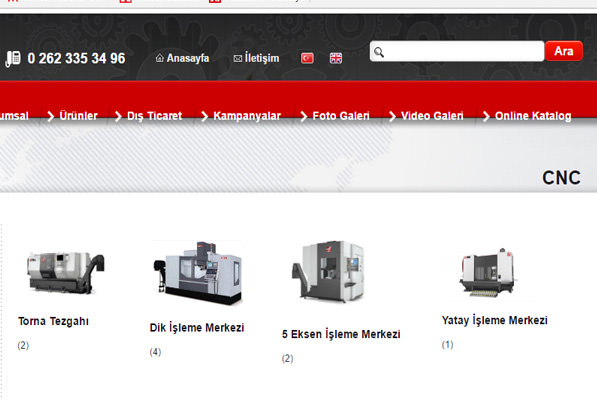Screen dimensions: 597x400
Task: Click the red Ara search button
Action: pyautogui.click(x=563, y=51)
